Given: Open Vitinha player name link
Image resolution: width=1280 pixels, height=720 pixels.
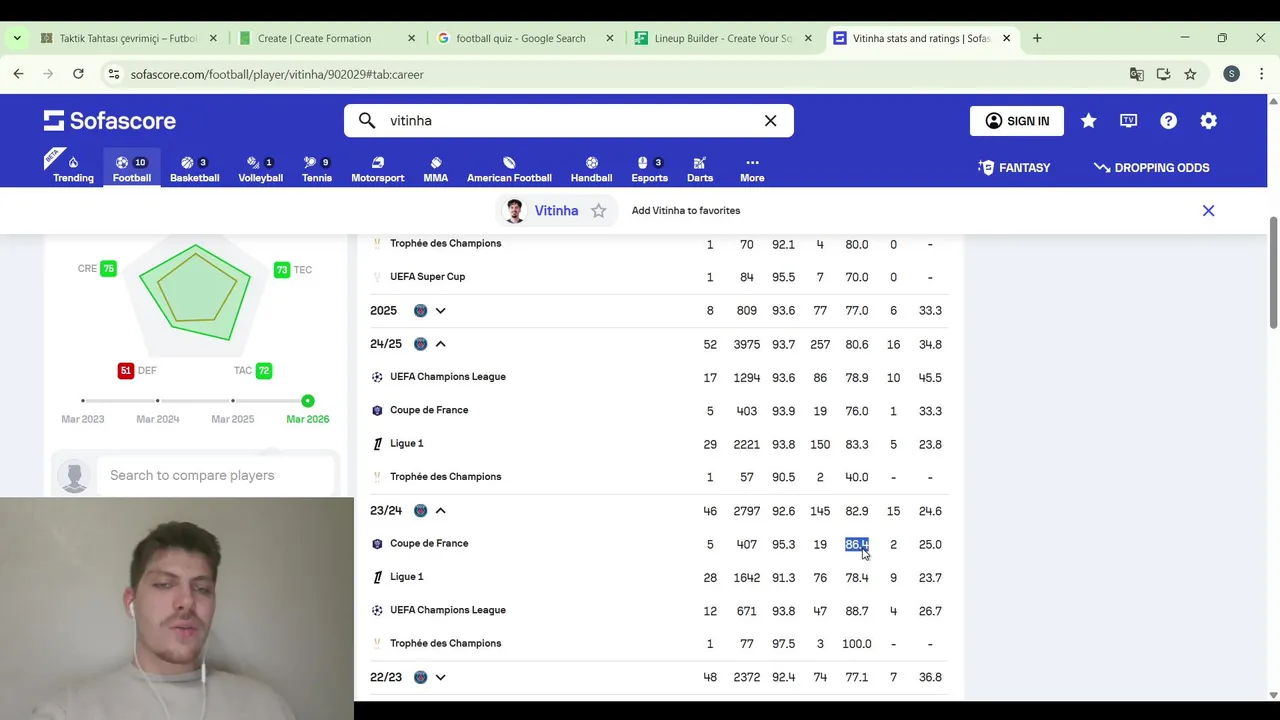Looking at the screenshot, I should click(556, 211).
